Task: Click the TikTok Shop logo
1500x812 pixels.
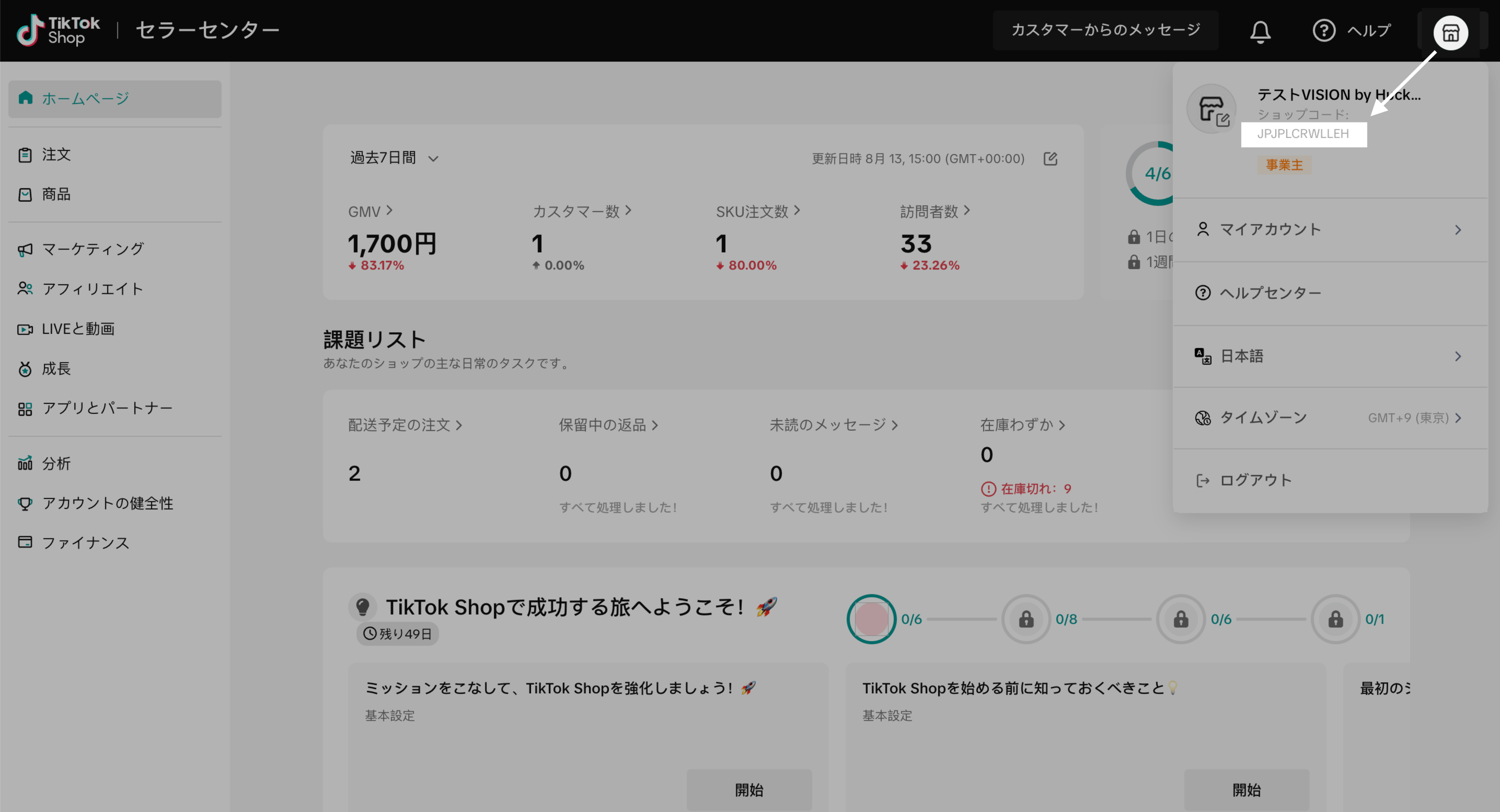Action: pyautogui.click(x=58, y=30)
